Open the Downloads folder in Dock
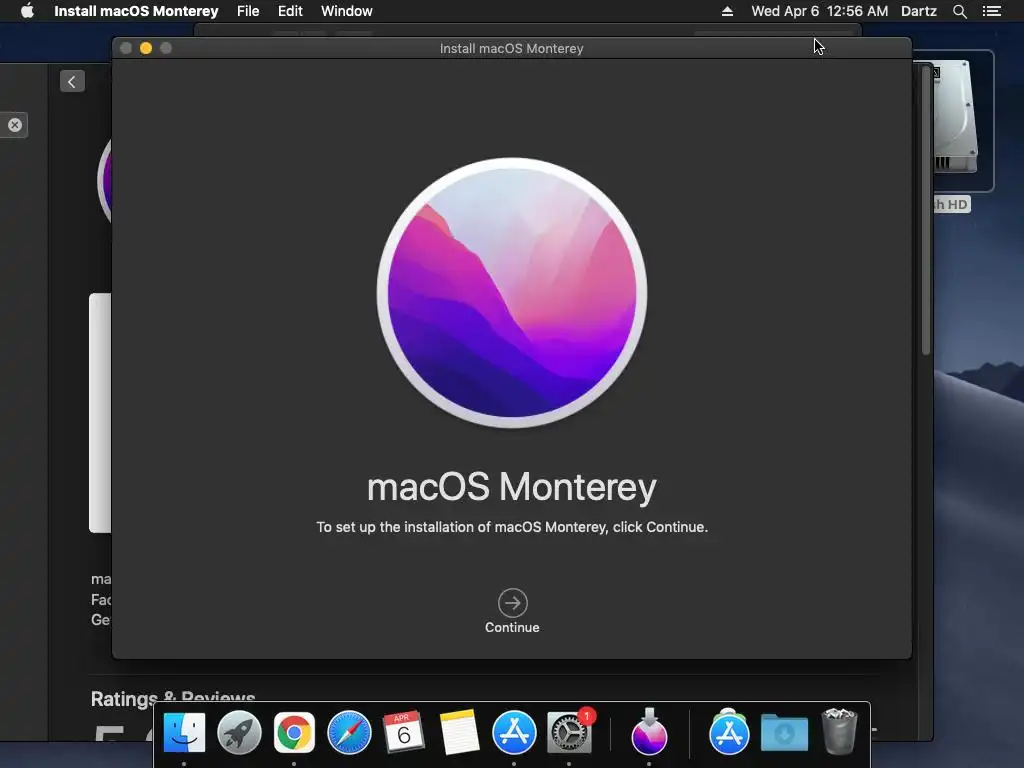This screenshot has height=768, width=1024. click(784, 733)
